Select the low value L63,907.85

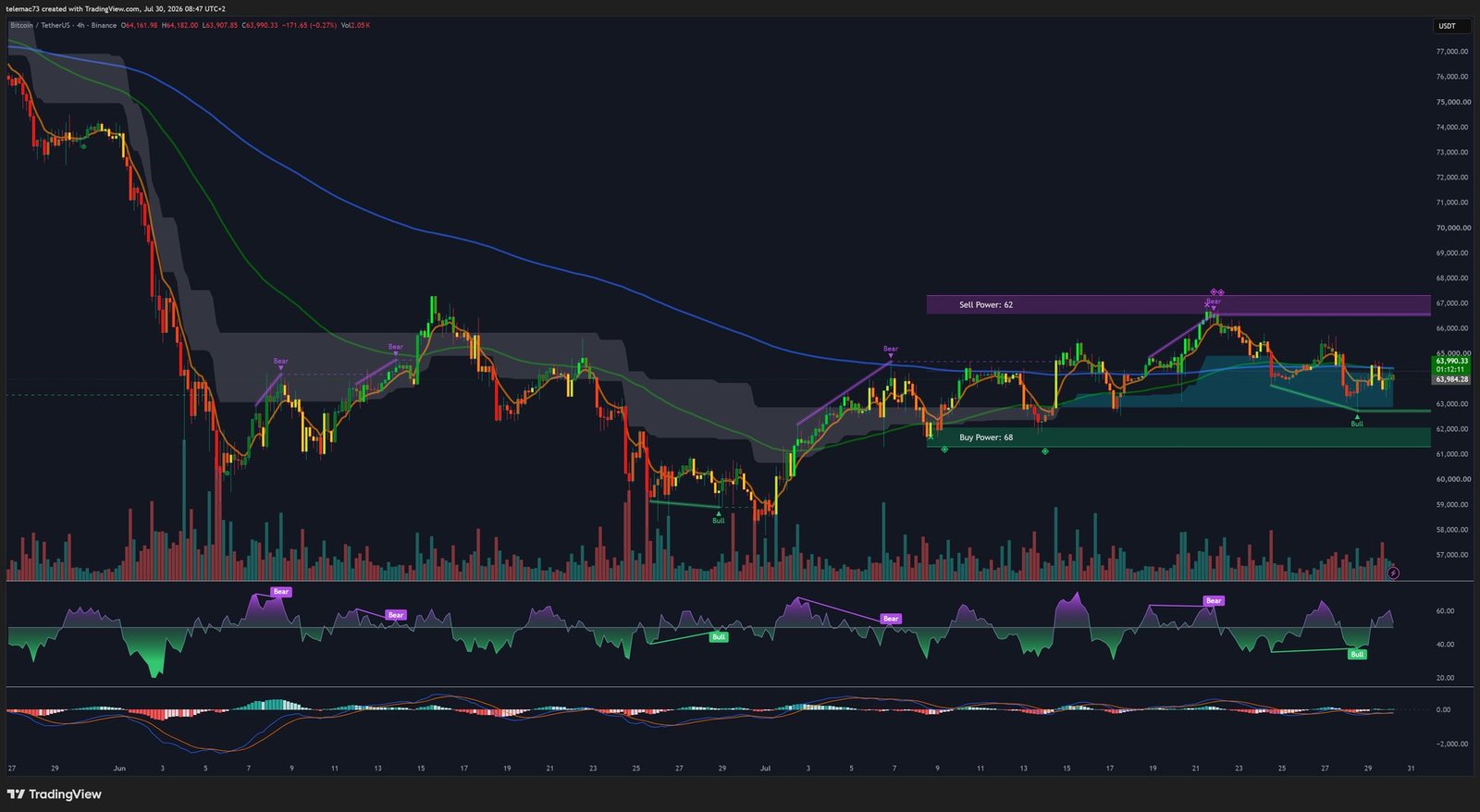220,25
